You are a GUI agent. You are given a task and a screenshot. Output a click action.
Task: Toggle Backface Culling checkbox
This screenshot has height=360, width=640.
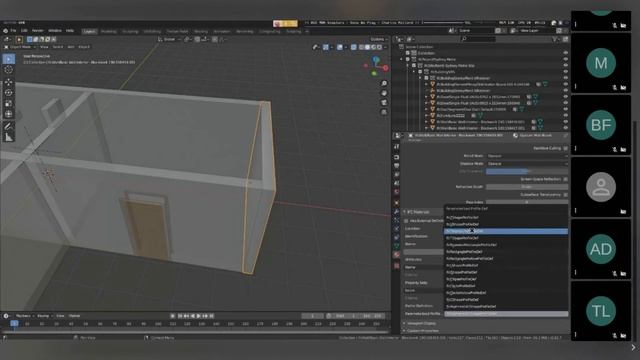(565, 148)
